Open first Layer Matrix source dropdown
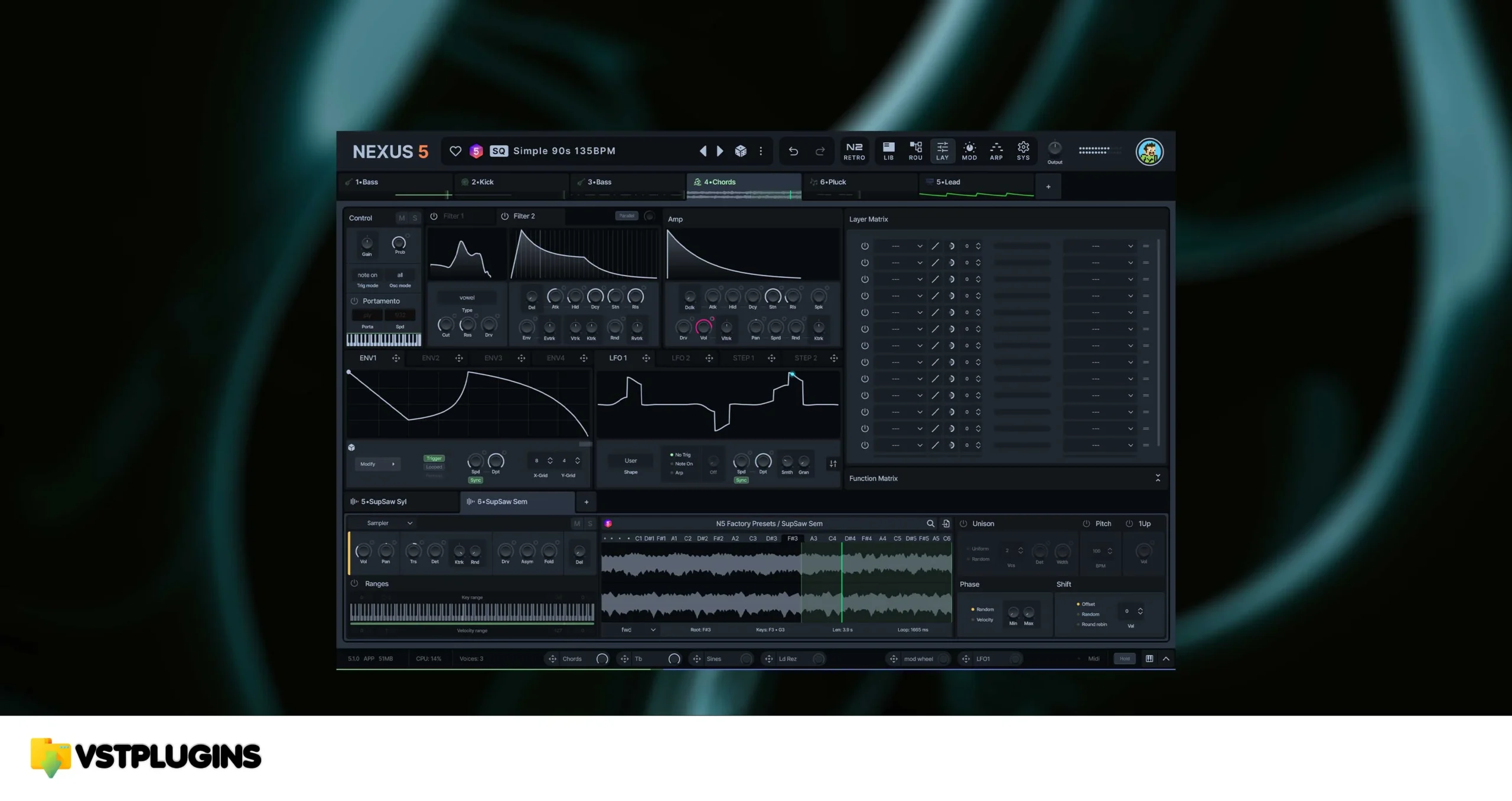This screenshot has width=1512, height=801. (900, 246)
